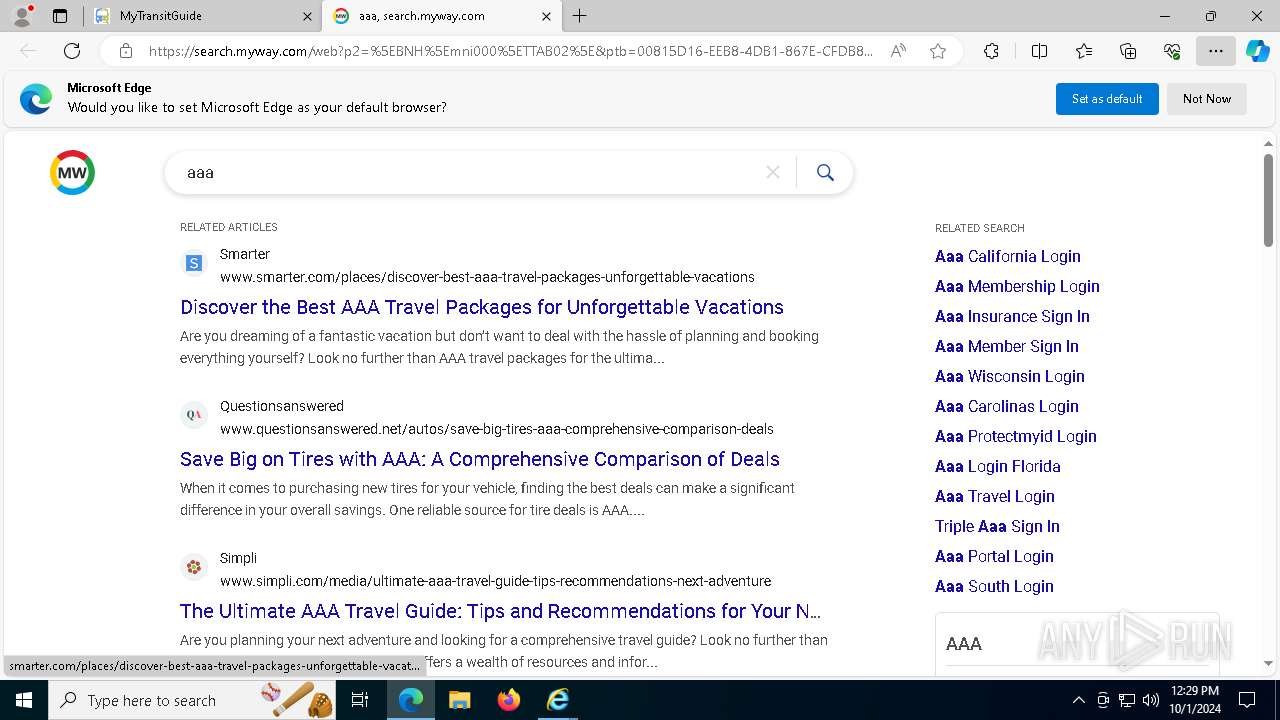The image size is (1280, 720).
Task: Open Split screen icon in toolbar
Action: [x=1039, y=51]
